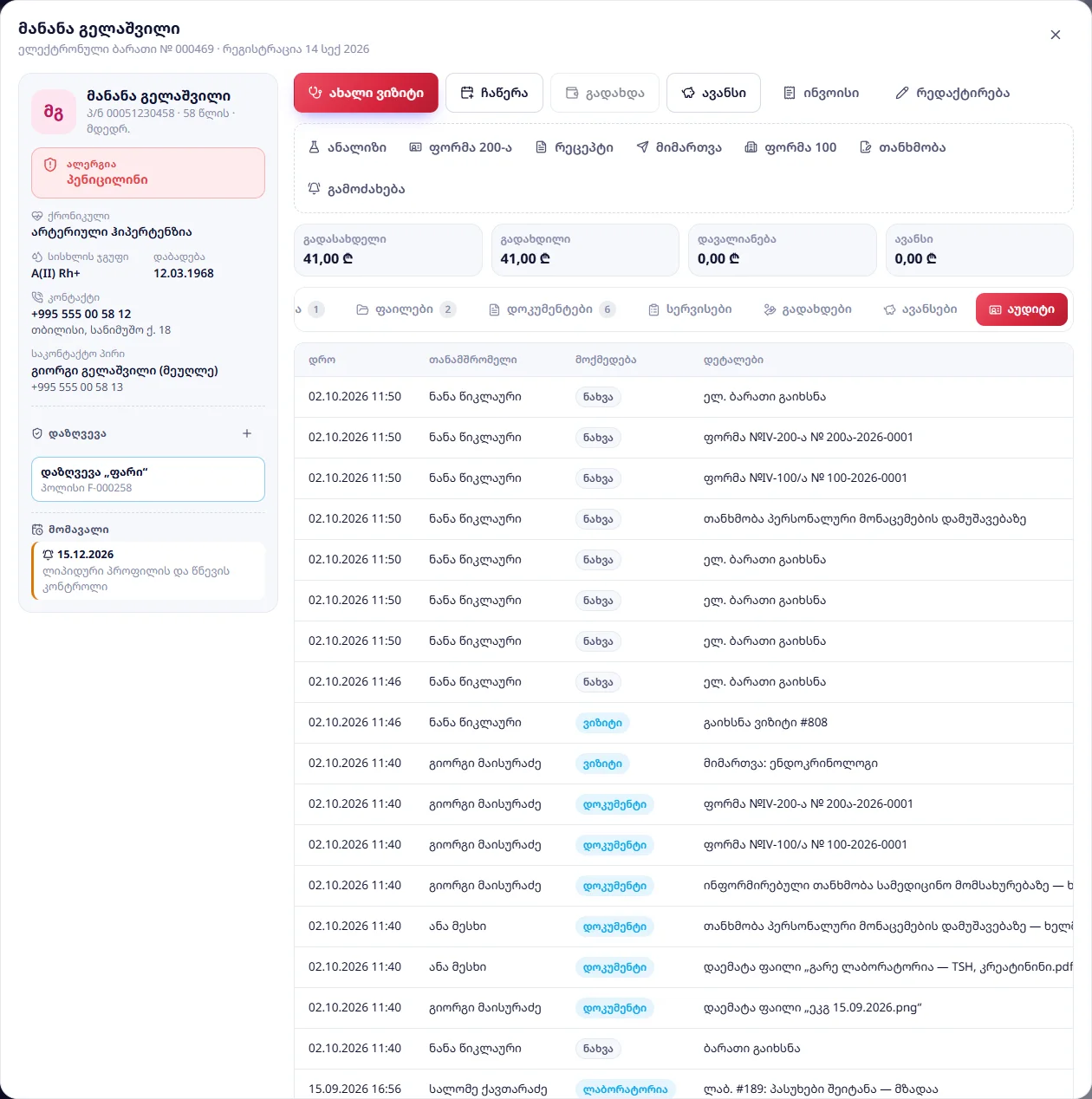Viewport: 1092px width, 1099px height.
Task: Click the stethoscope icon on ახალი ვიზიტი
Action: (x=315, y=93)
